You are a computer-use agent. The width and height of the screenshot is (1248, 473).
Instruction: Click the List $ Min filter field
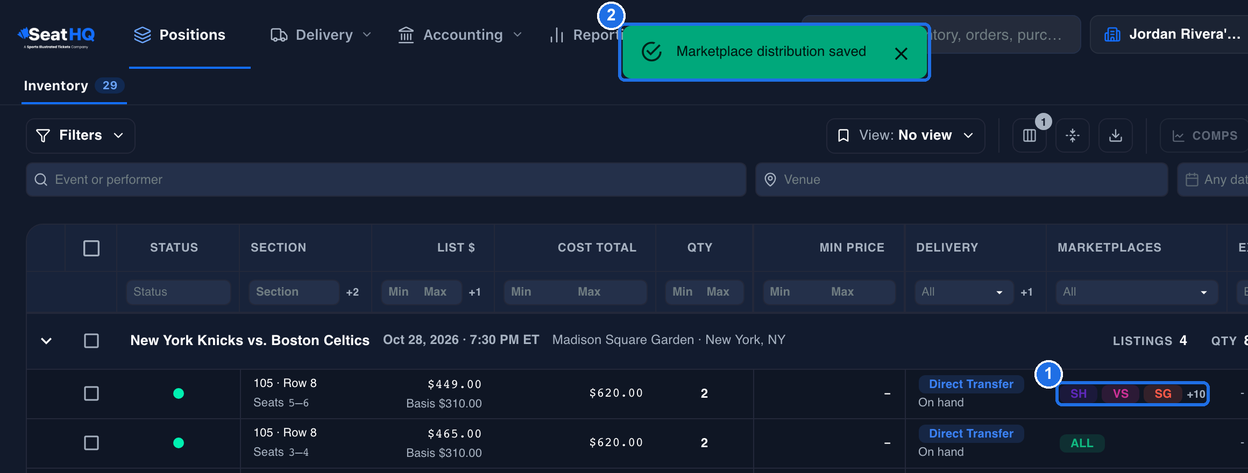pos(400,292)
